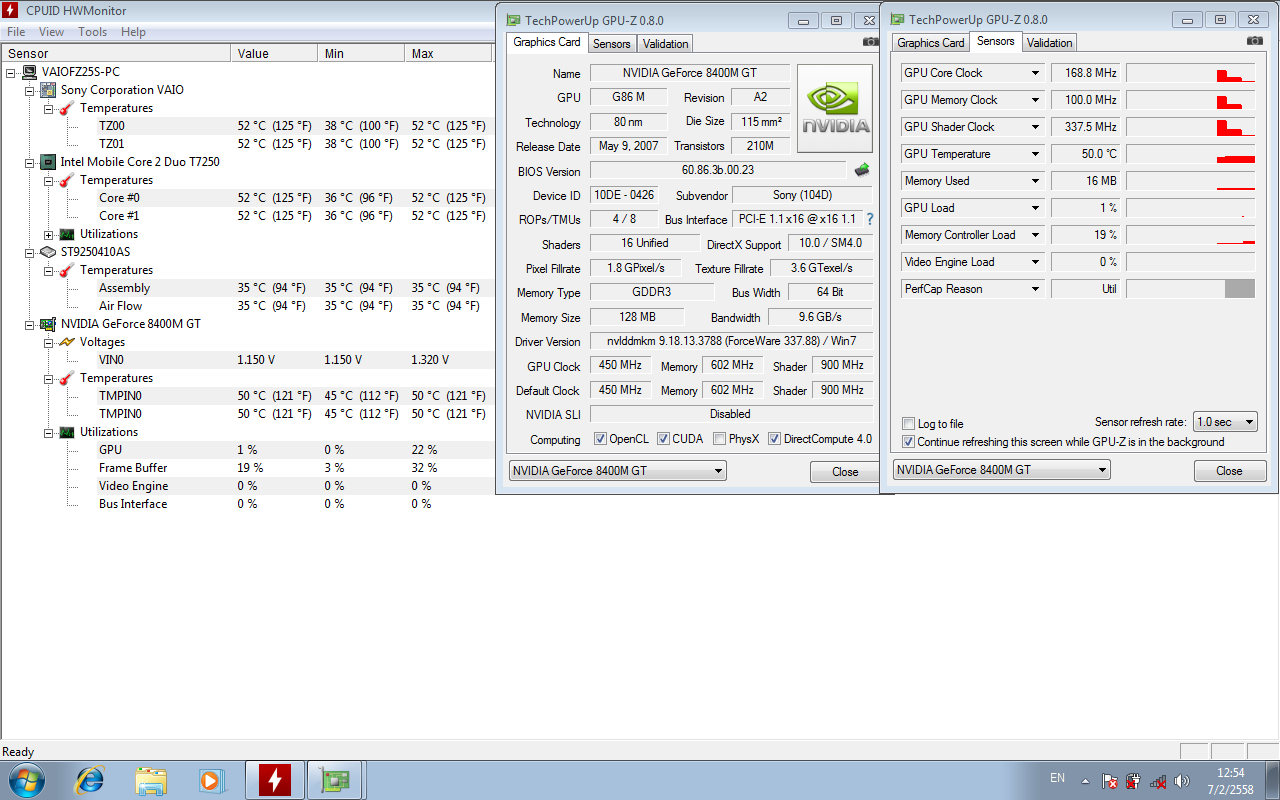Click the network signal icon in the system tray
1280x800 pixels.
click(1158, 780)
